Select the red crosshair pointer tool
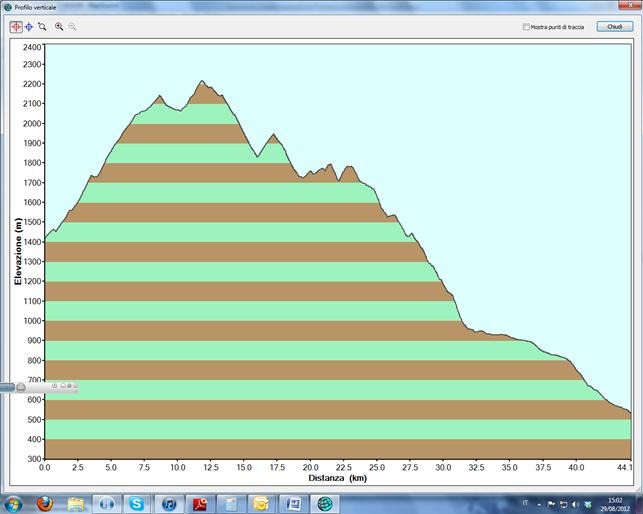The width and height of the screenshot is (643, 514). (x=16, y=27)
